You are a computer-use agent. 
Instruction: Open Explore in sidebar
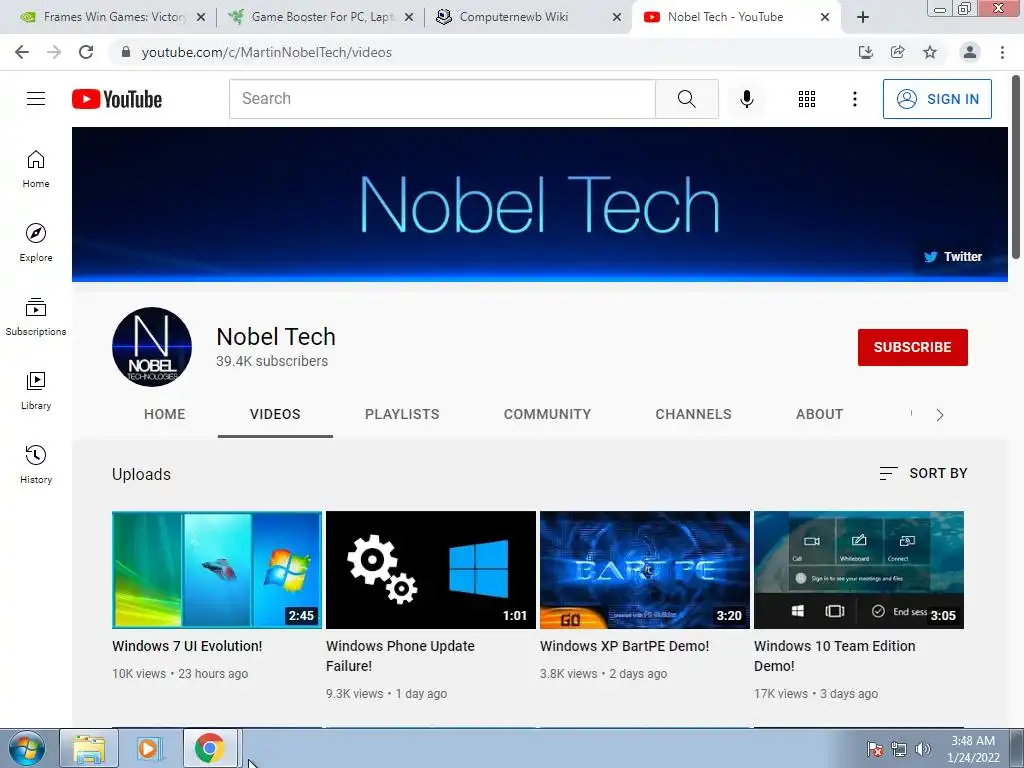pyautogui.click(x=36, y=243)
